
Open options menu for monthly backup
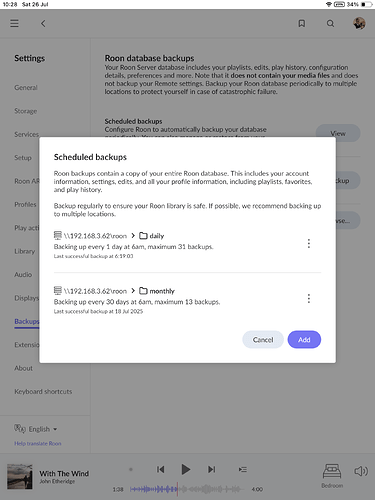click(309, 298)
